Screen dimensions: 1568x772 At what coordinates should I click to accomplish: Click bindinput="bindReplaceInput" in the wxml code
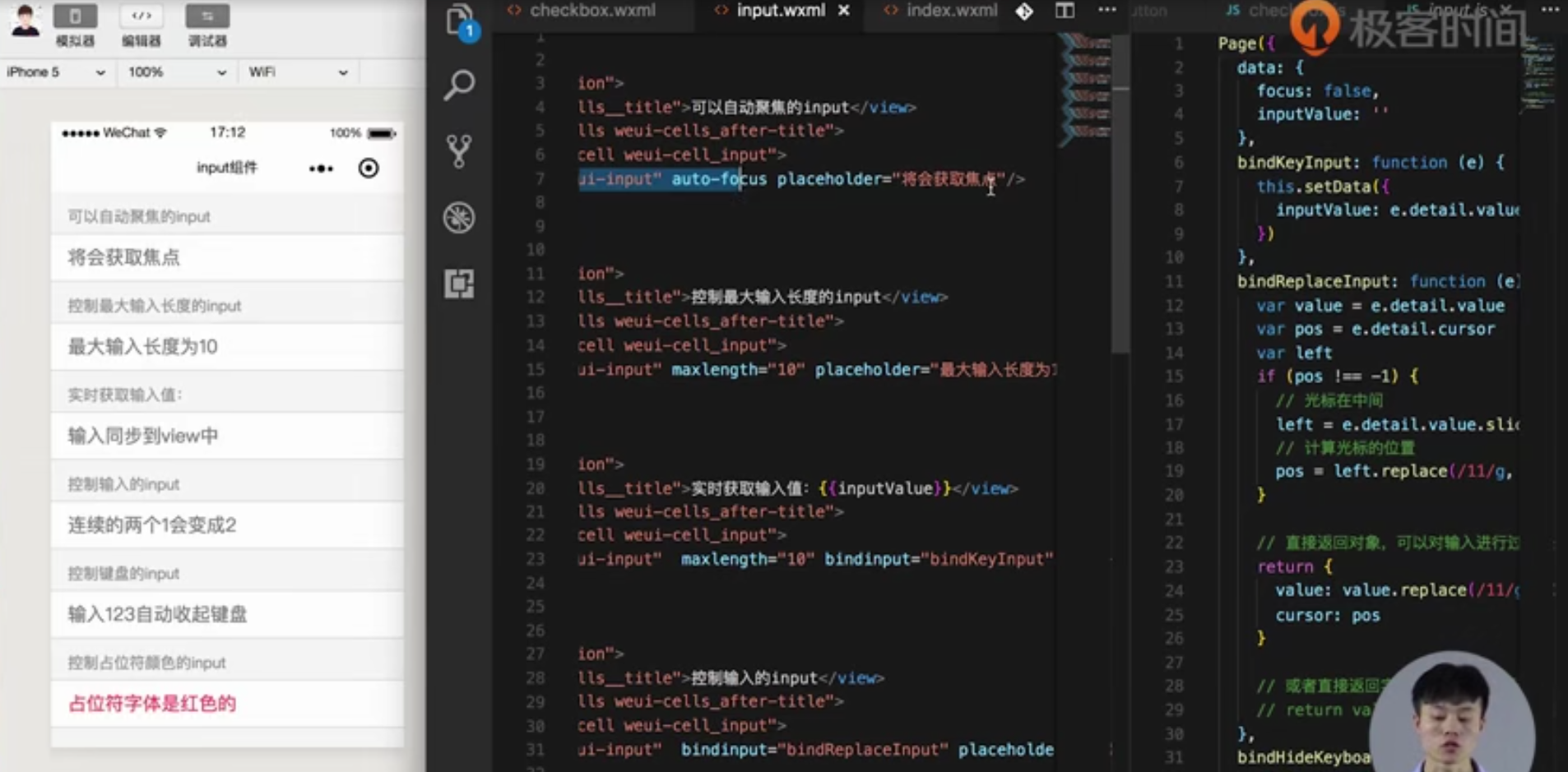pyautogui.click(x=814, y=750)
